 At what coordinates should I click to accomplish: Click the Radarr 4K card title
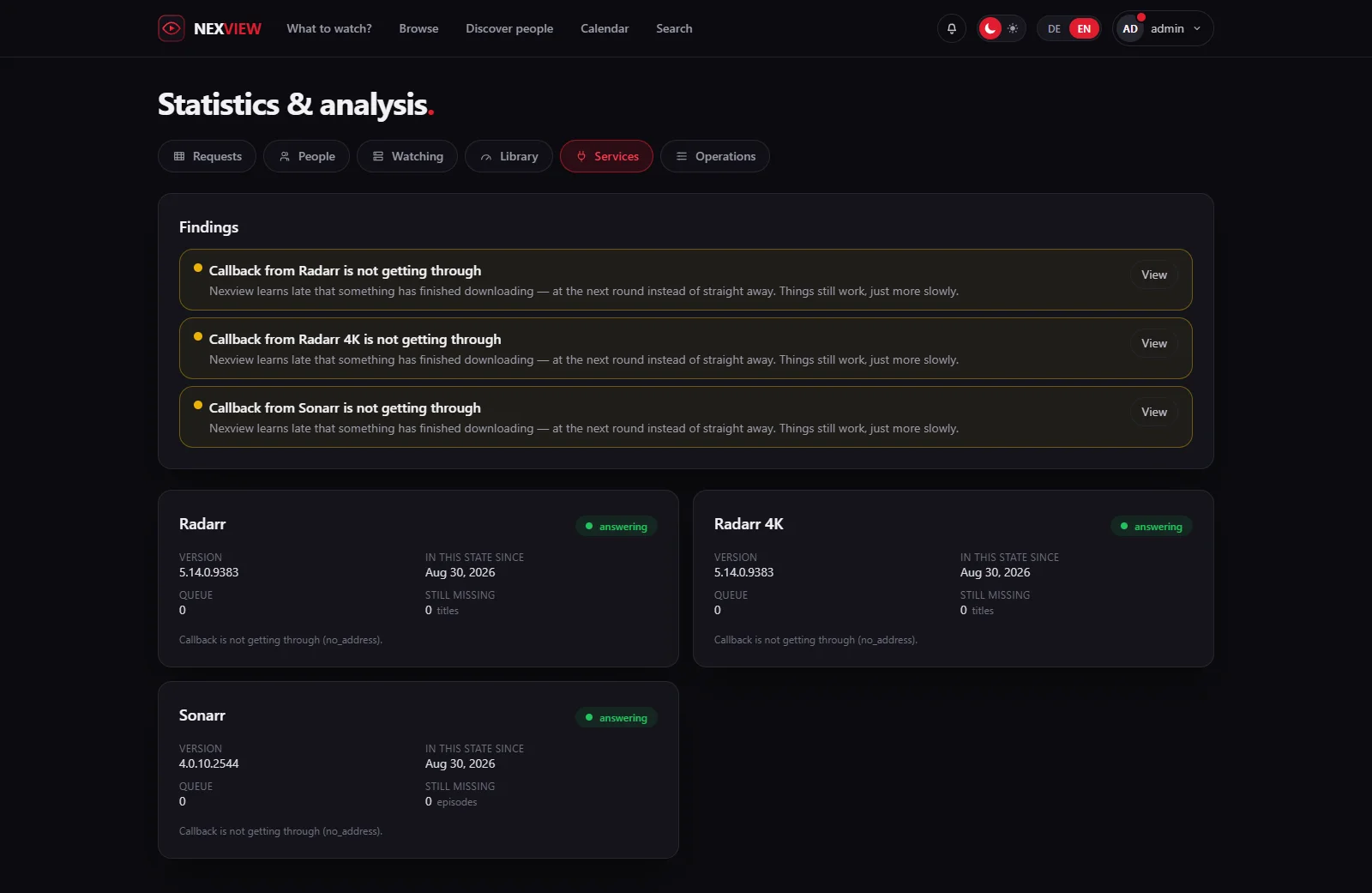(x=749, y=524)
